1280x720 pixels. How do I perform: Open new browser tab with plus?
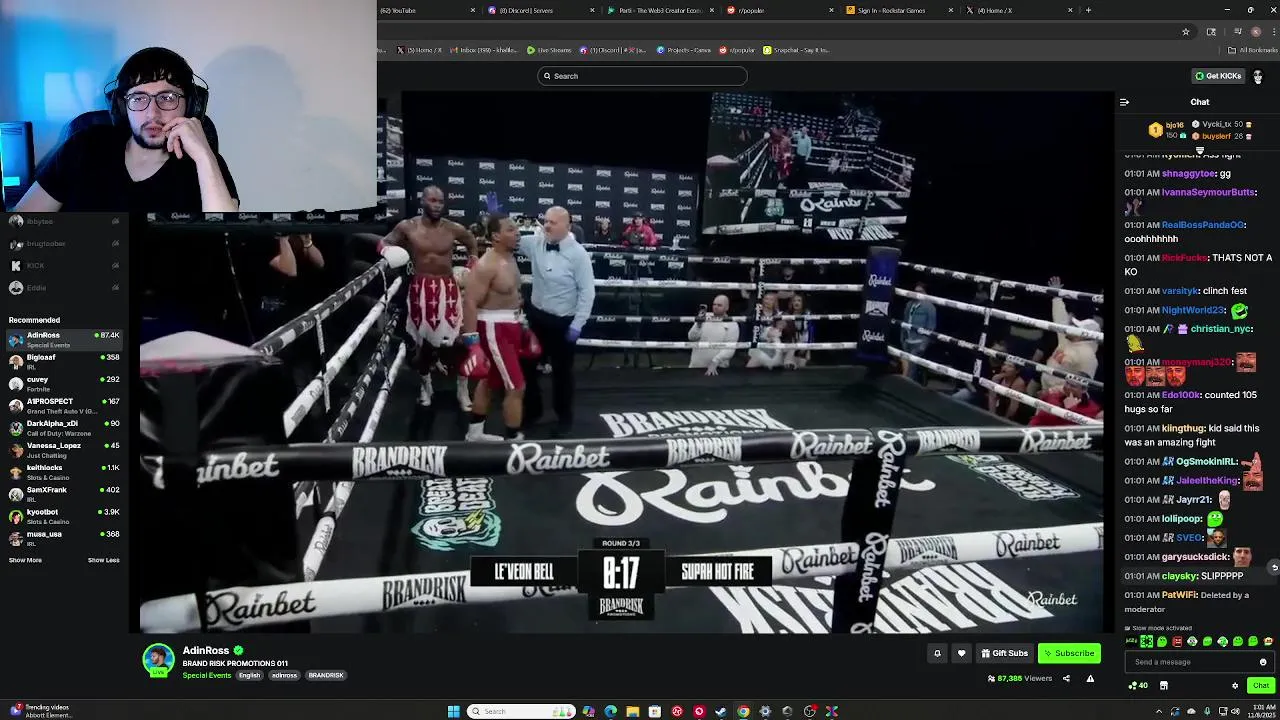coord(1088,10)
